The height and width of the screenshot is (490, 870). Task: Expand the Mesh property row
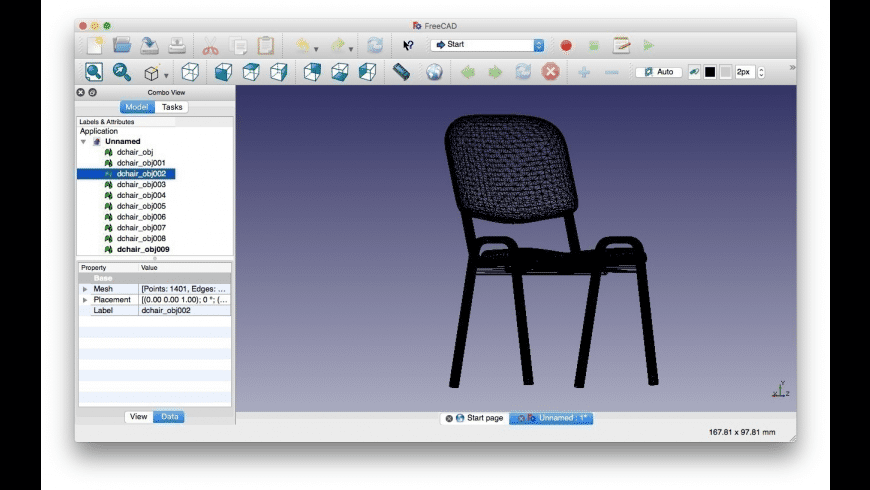click(x=85, y=289)
